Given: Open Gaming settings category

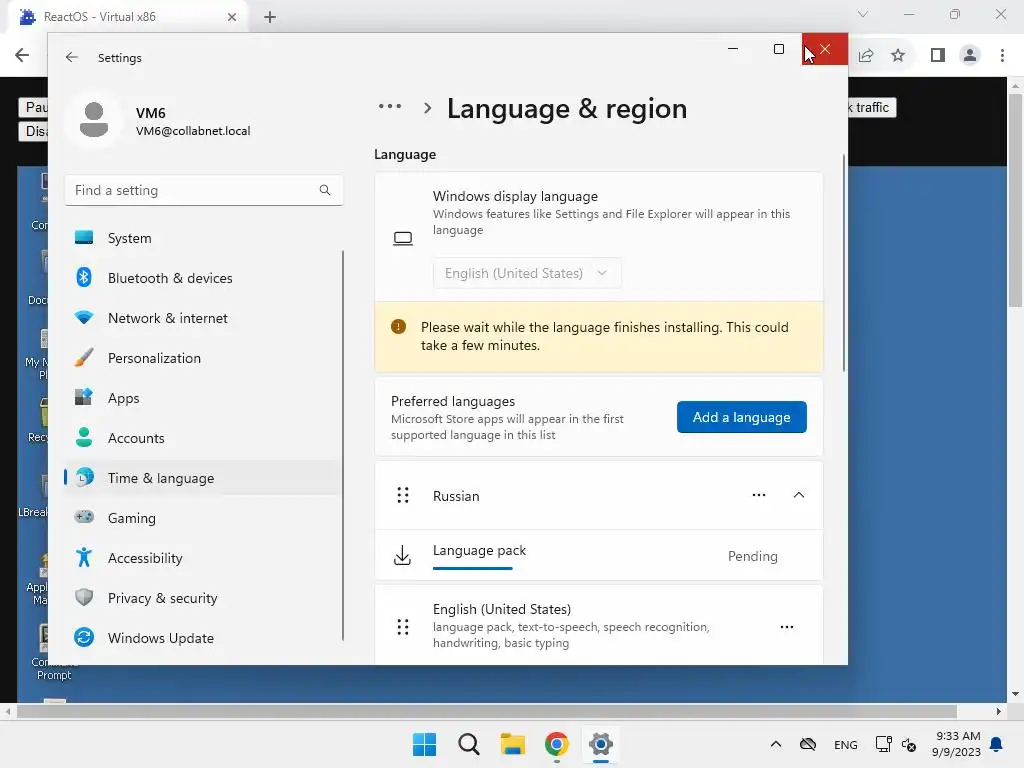Looking at the screenshot, I should [x=202, y=518].
